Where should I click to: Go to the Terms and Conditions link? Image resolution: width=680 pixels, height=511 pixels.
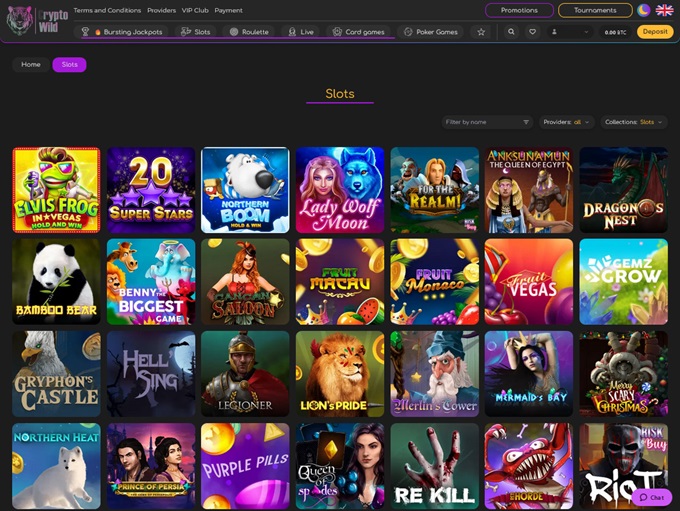tap(107, 10)
